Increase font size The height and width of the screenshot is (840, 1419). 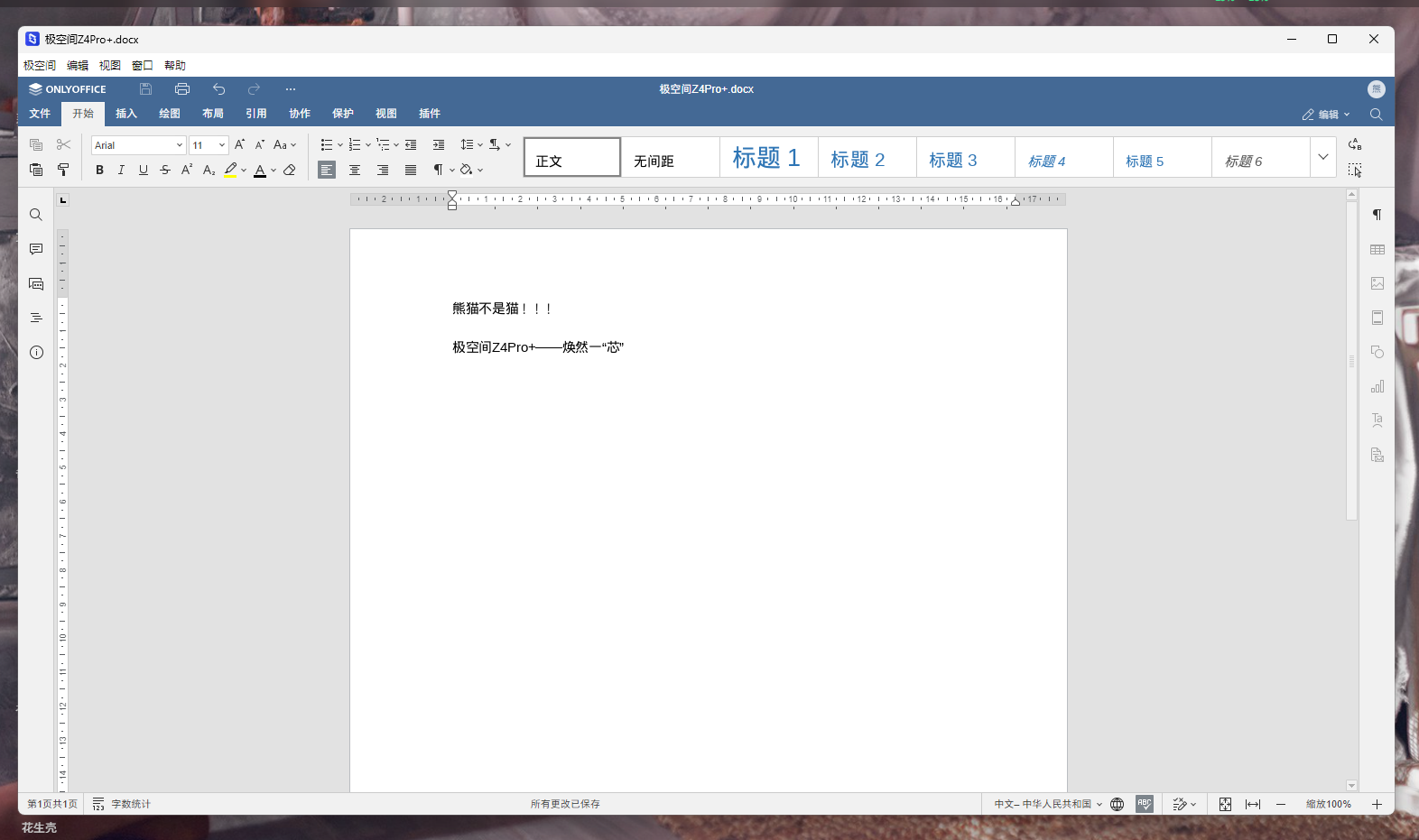pyautogui.click(x=239, y=144)
